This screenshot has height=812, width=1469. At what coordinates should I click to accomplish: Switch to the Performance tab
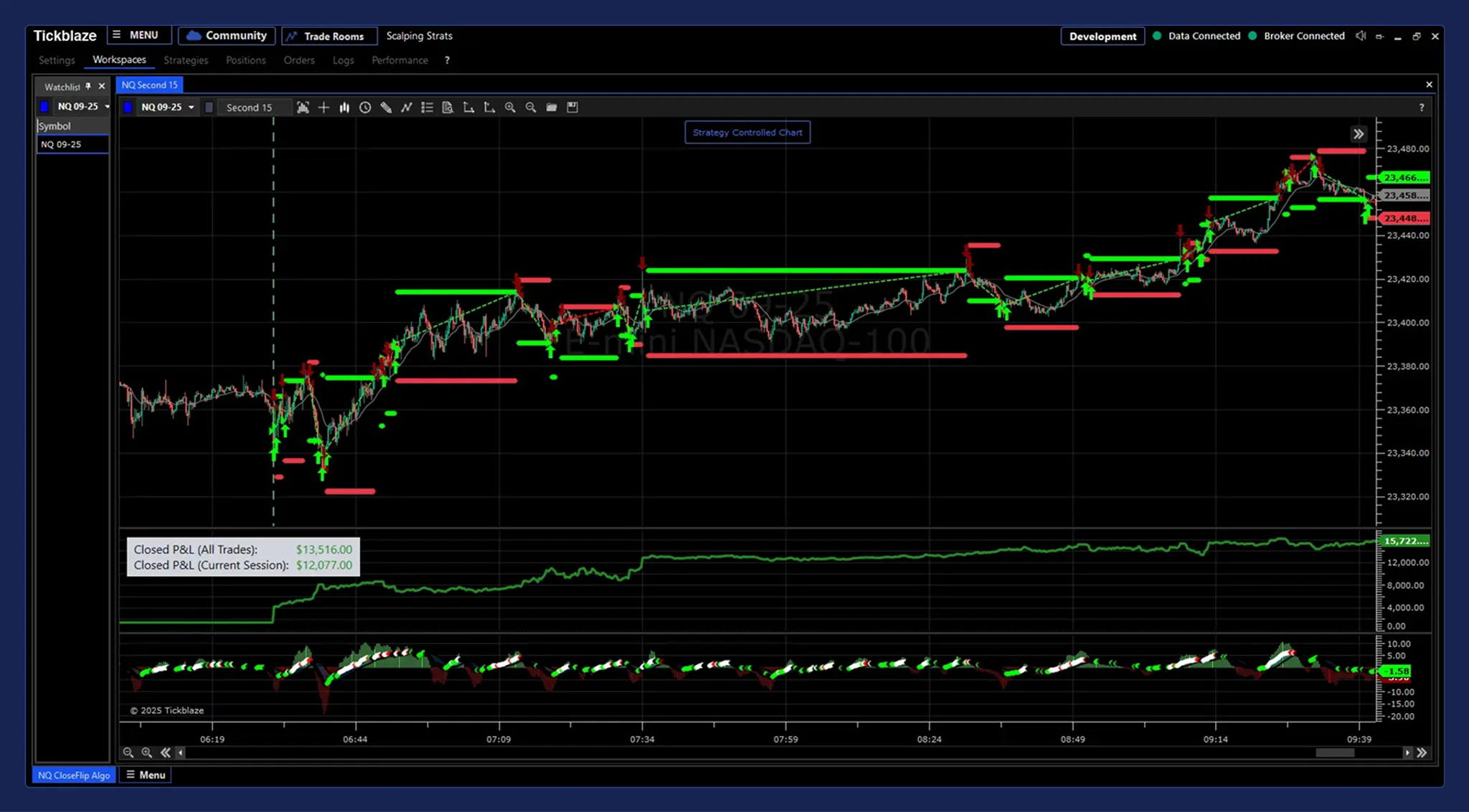click(x=400, y=60)
